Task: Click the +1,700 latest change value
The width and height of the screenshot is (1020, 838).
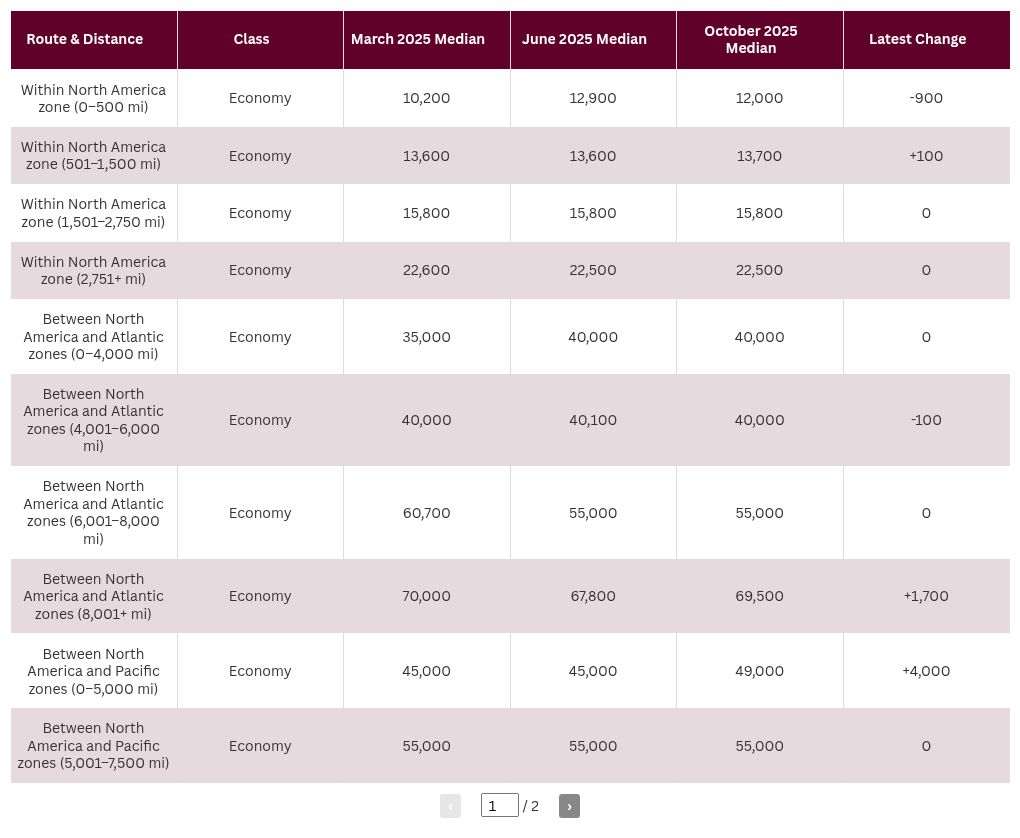Action: click(x=926, y=596)
